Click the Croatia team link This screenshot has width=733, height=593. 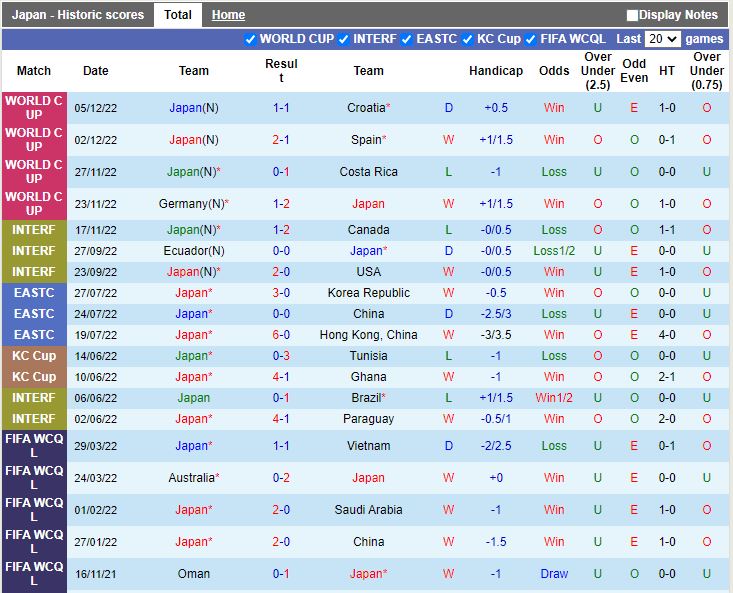point(366,108)
